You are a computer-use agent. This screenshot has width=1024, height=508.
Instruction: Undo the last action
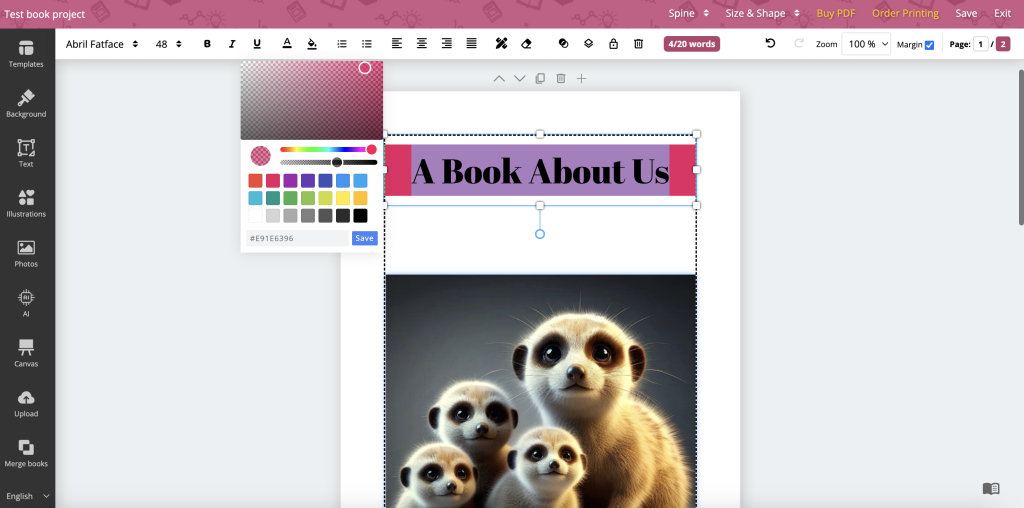770,43
